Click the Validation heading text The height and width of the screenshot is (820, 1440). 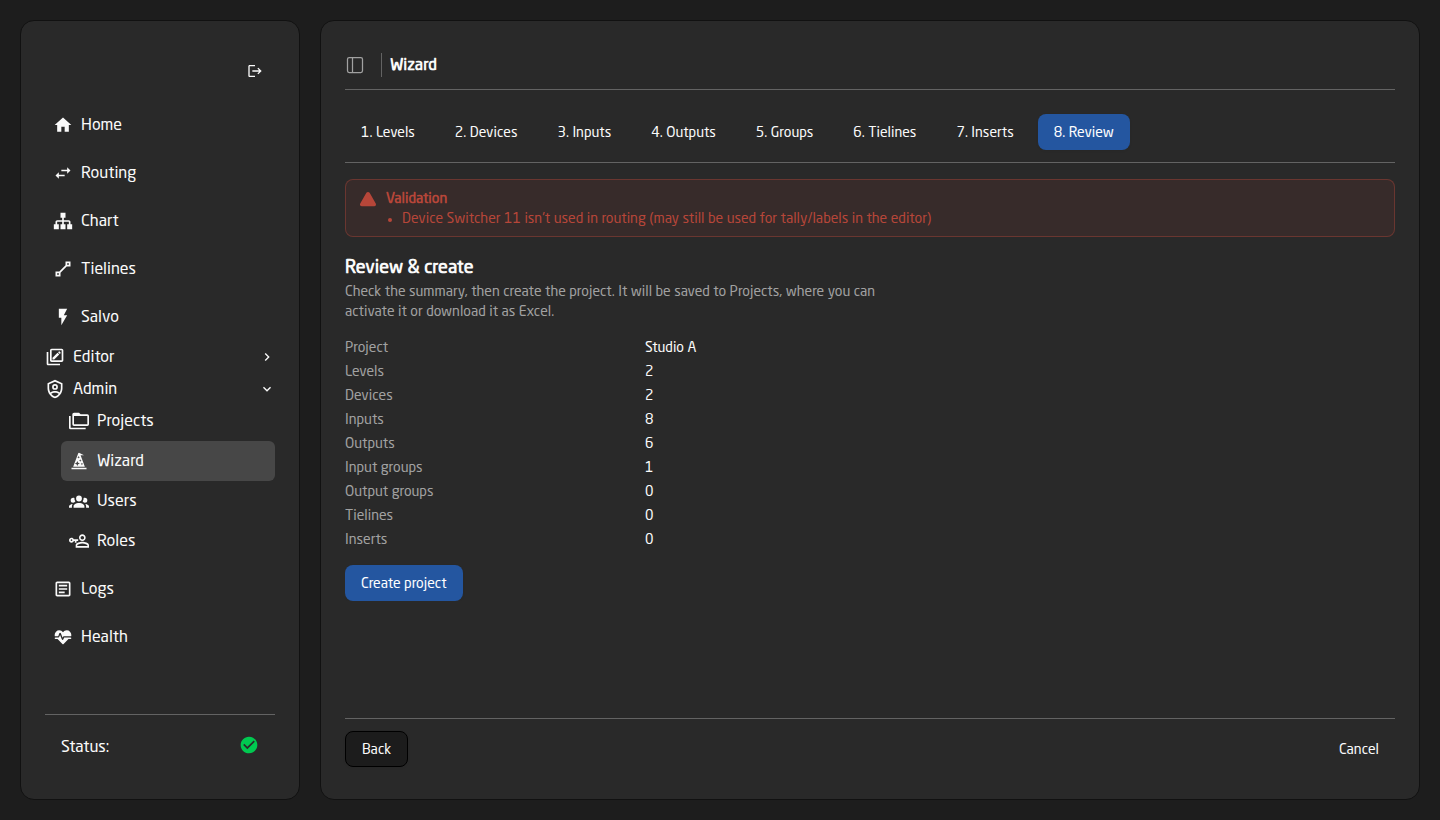[417, 198]
